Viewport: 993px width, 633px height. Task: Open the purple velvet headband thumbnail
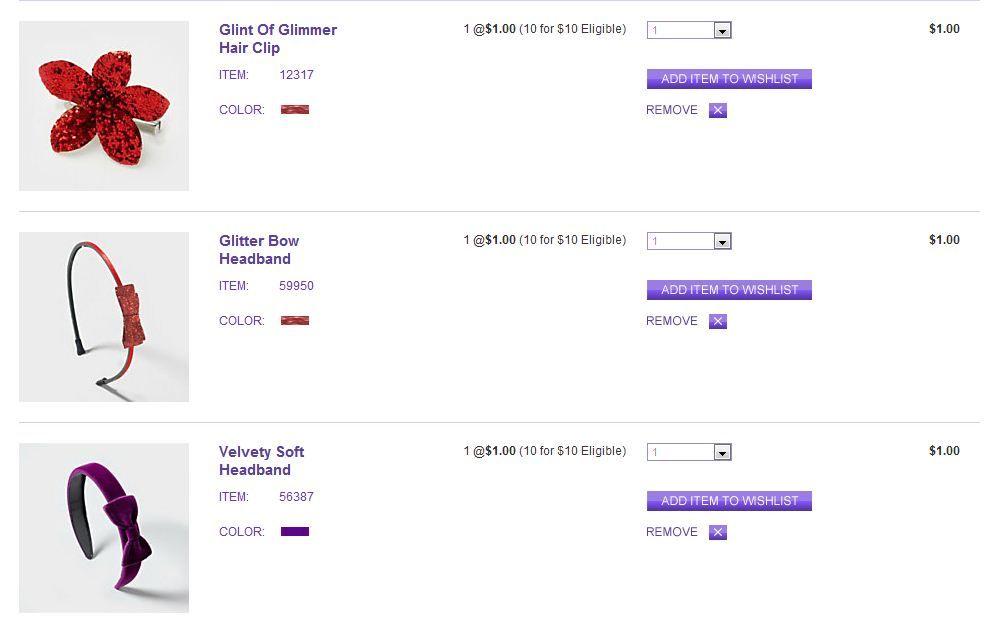104,528
